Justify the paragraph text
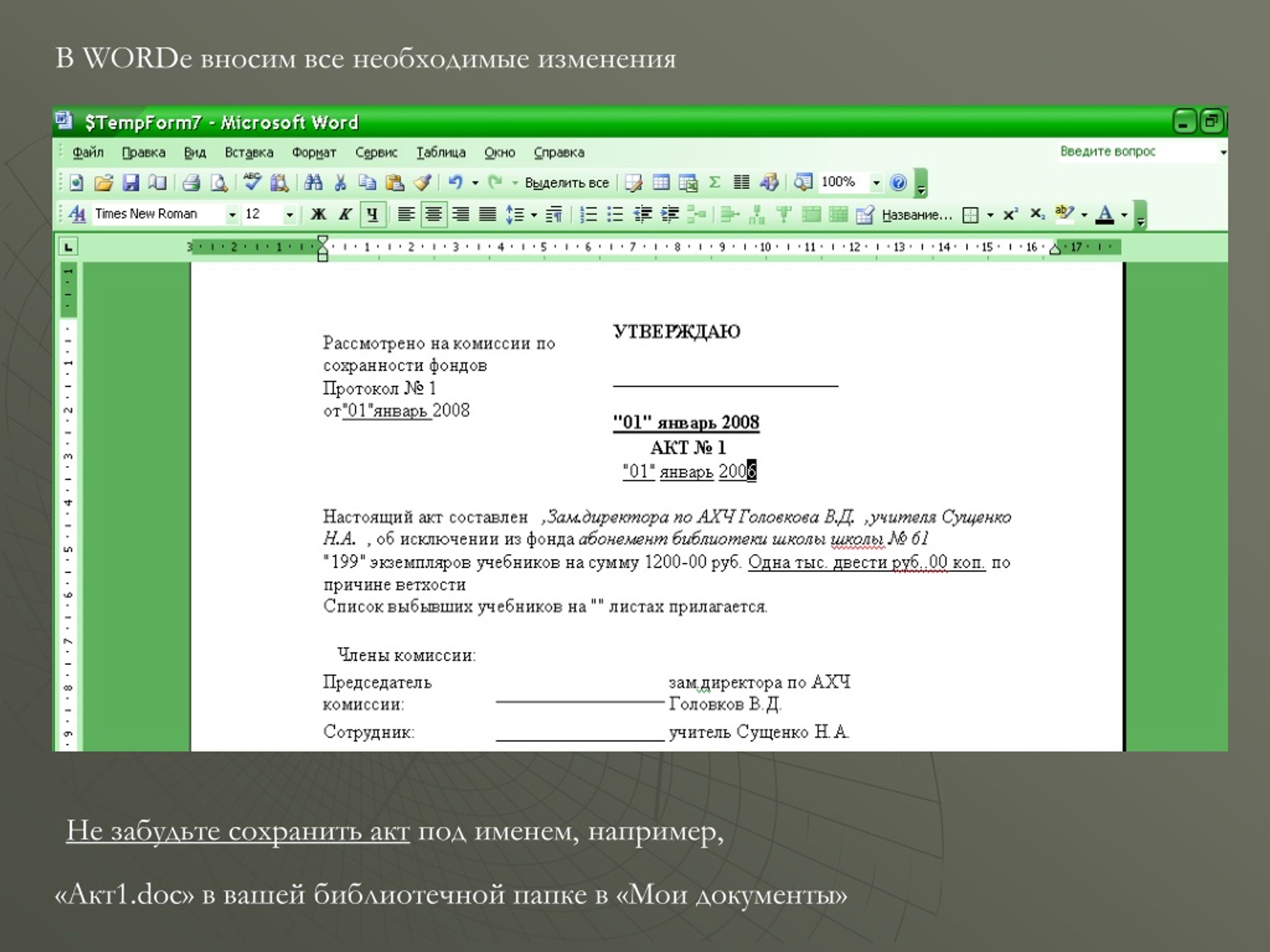This screenshot has height=952, width=1270. (x=488, y=215)
